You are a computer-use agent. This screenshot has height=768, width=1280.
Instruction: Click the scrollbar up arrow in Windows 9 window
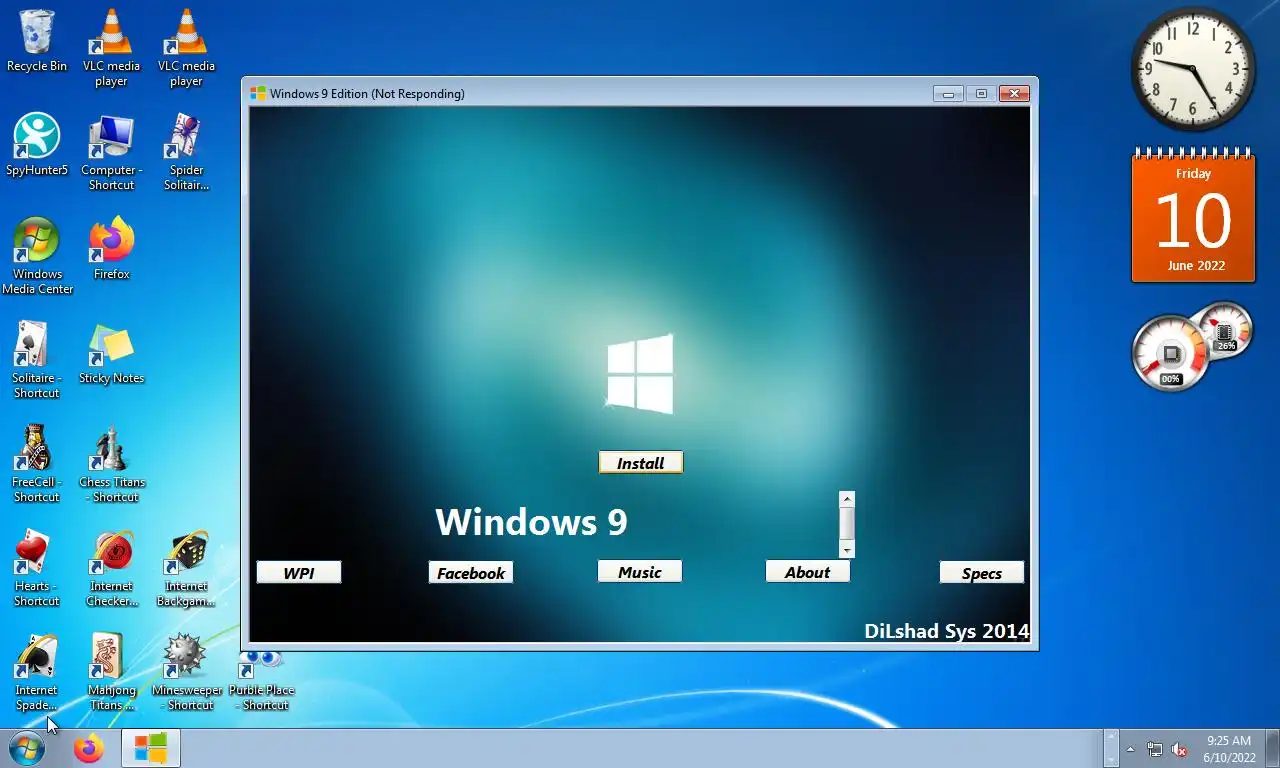pyautogui.click(x=847, y=499)
